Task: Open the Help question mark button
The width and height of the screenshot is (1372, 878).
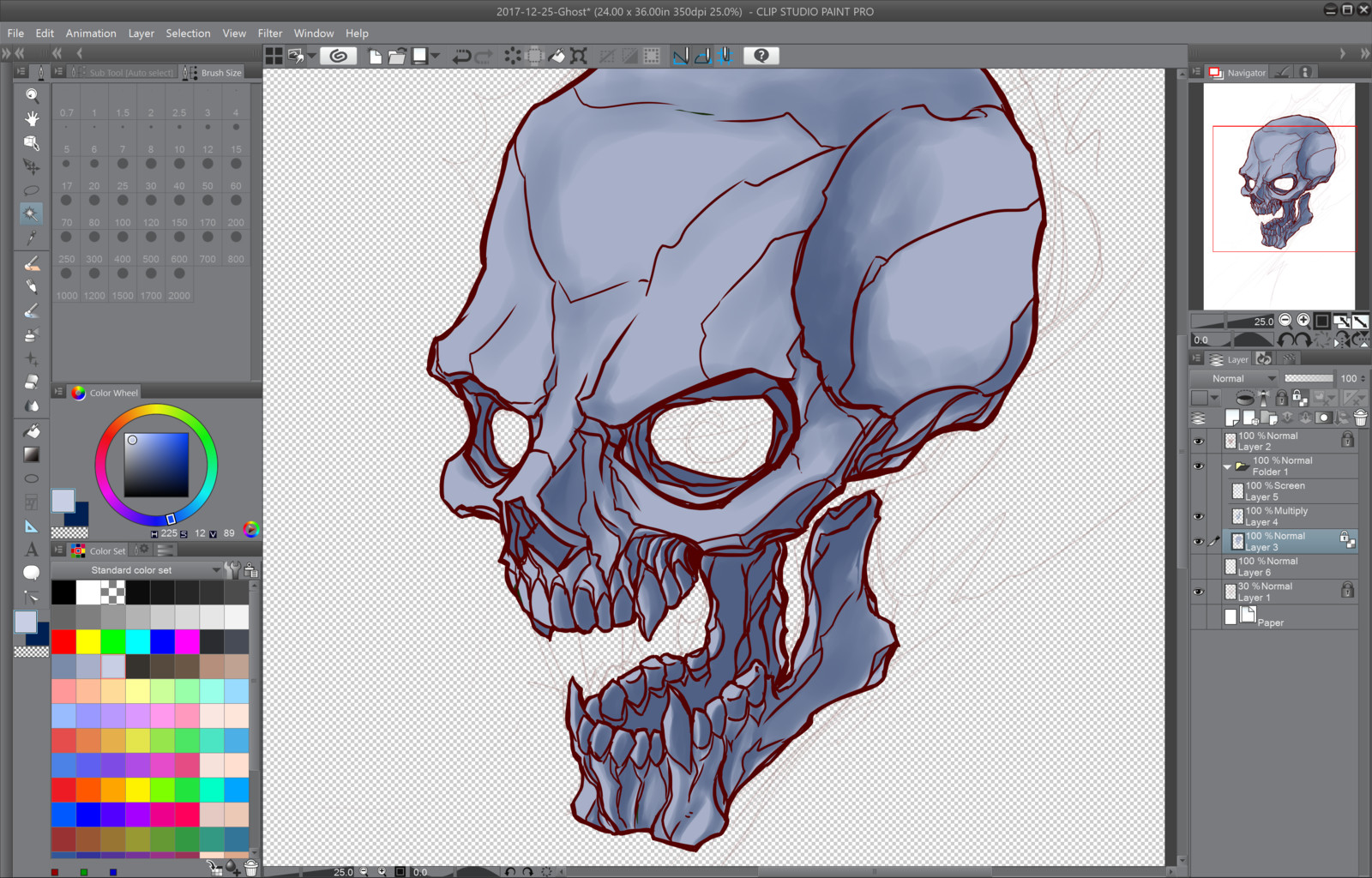Action: (x=761, y=56)
